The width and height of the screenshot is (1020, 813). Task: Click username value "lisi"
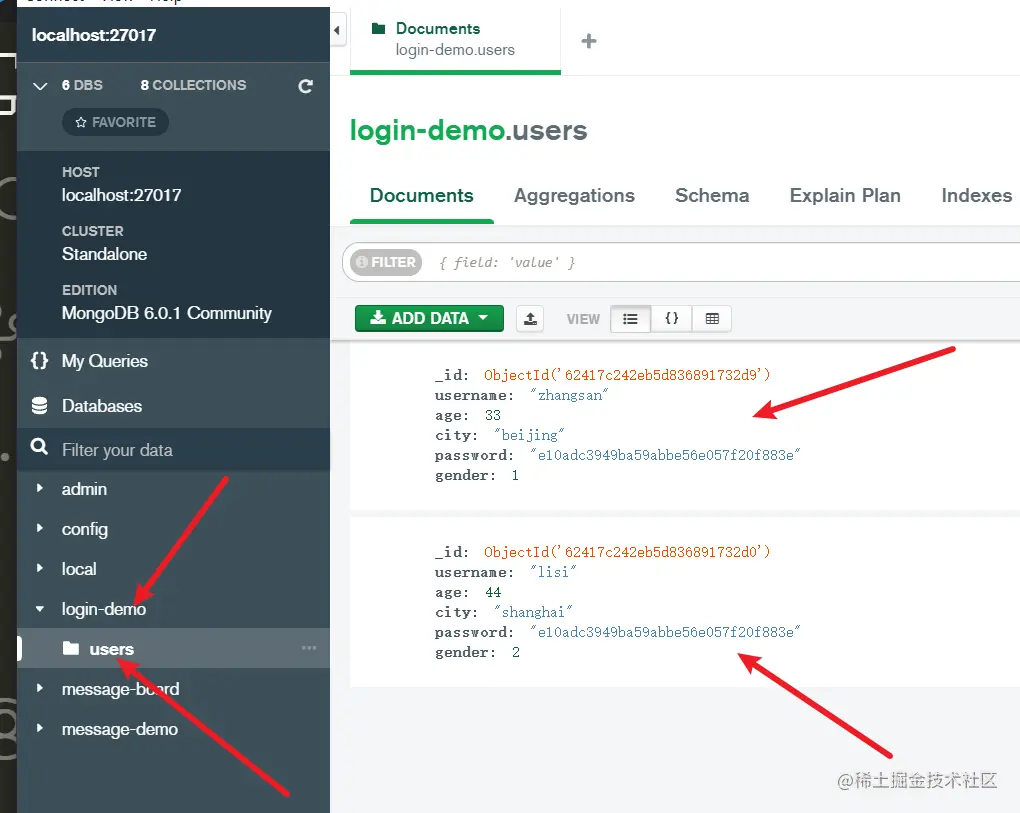coord(553,572)
